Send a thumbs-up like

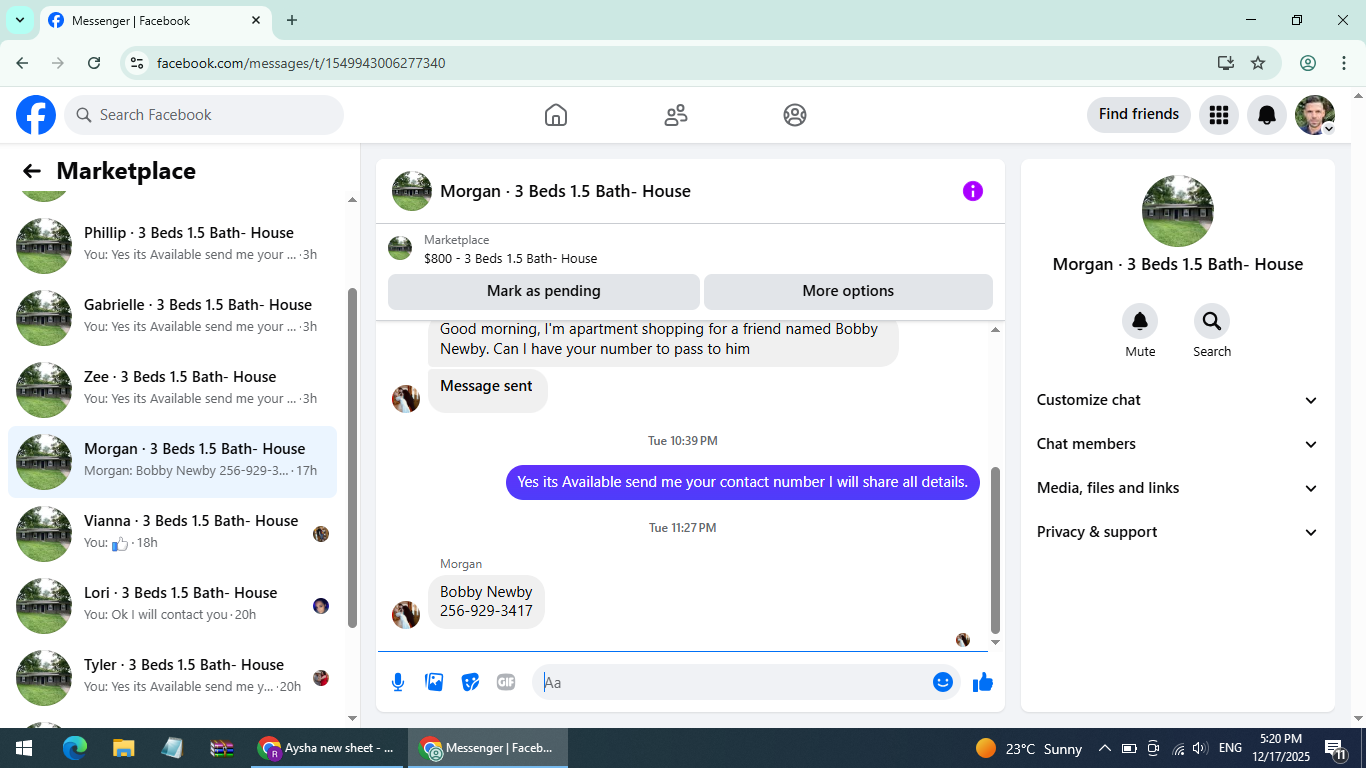(x=983, y=682)
